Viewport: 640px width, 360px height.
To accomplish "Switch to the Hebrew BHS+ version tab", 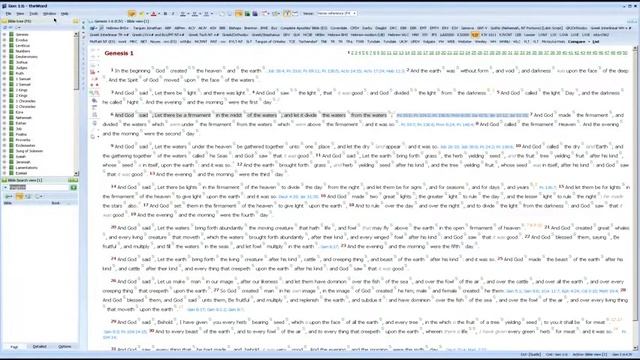I will tap(118, 28).
